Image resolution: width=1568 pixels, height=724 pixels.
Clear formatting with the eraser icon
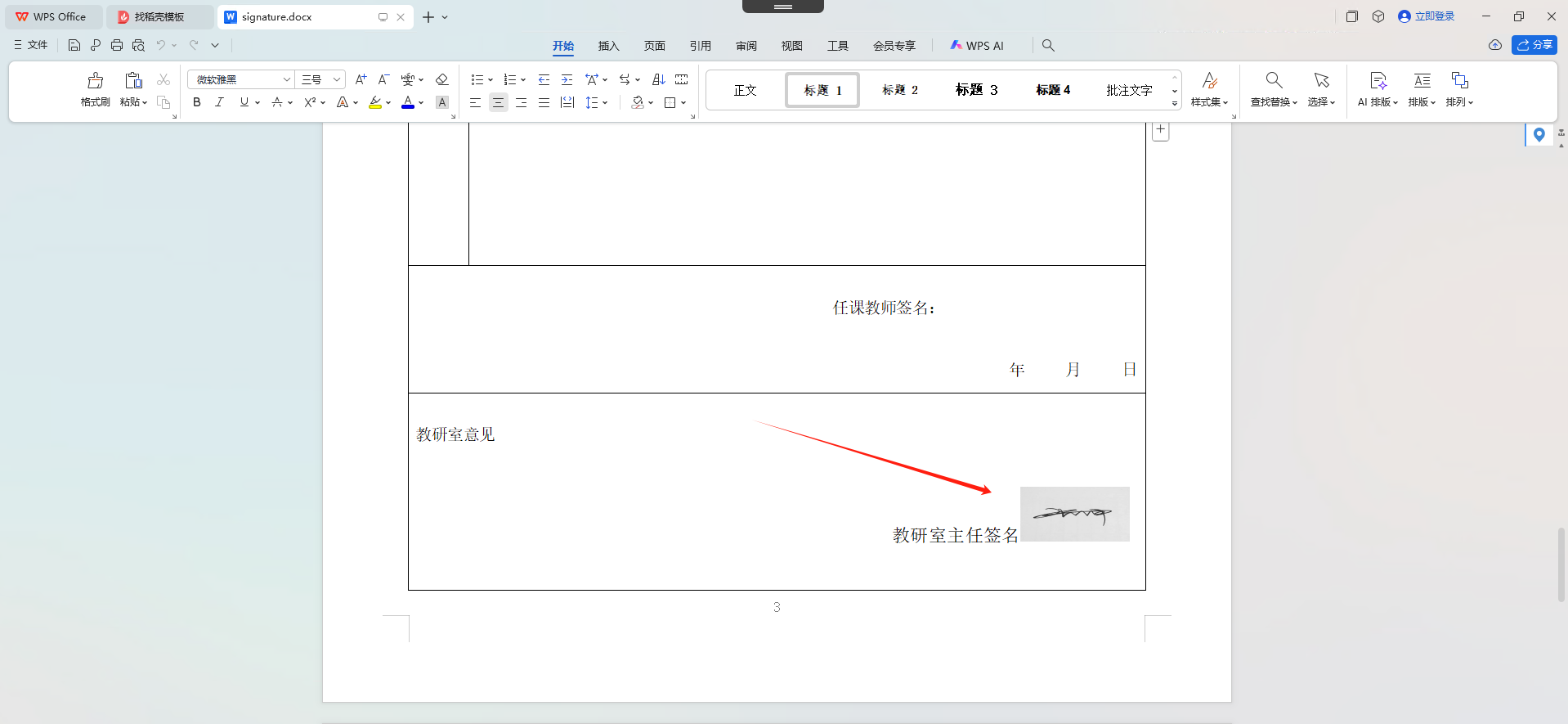pyautogui.click(x=442, y=79)
